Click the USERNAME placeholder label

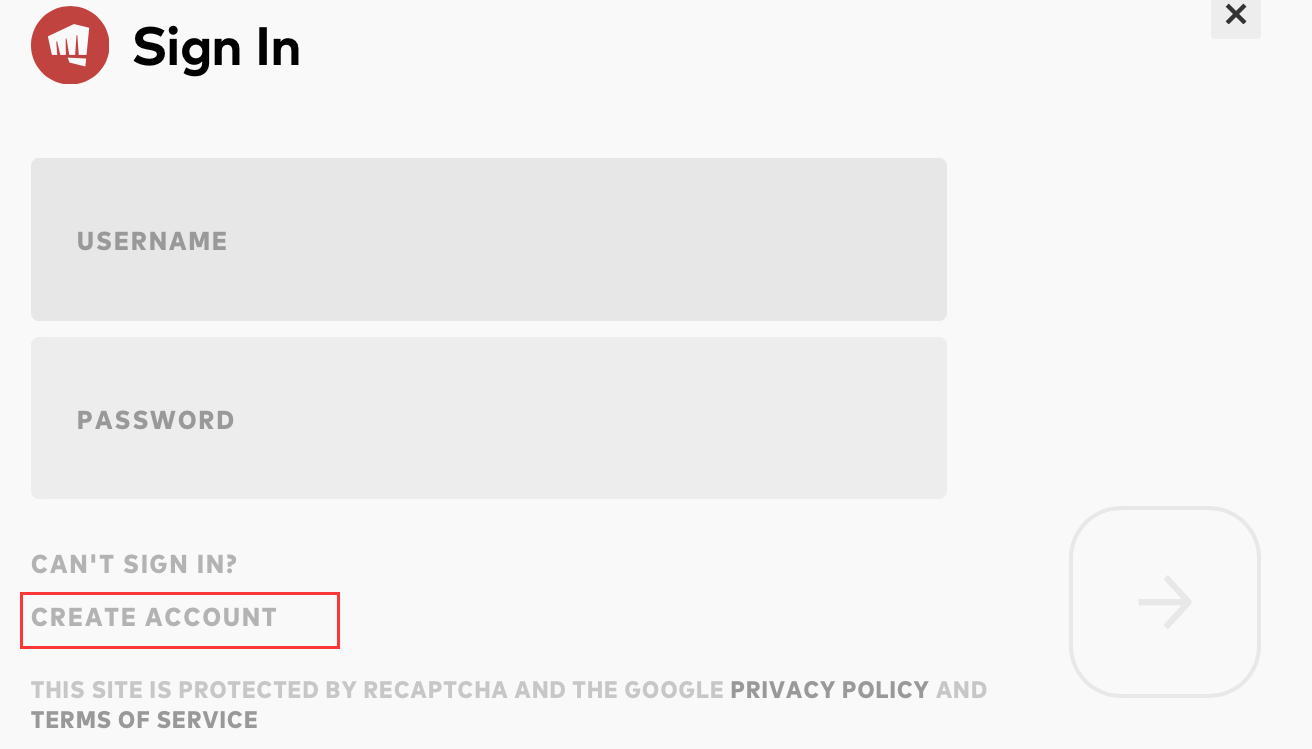152,241
